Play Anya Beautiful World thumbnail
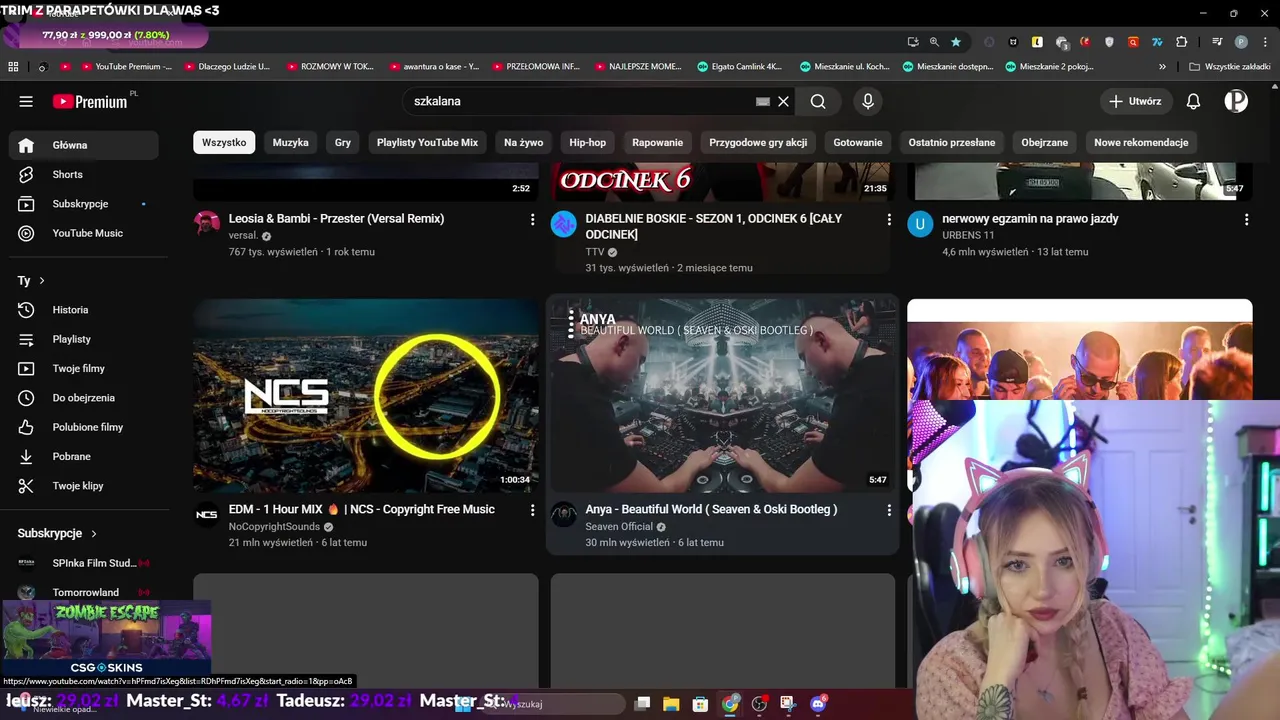 [x=723, y=395]
